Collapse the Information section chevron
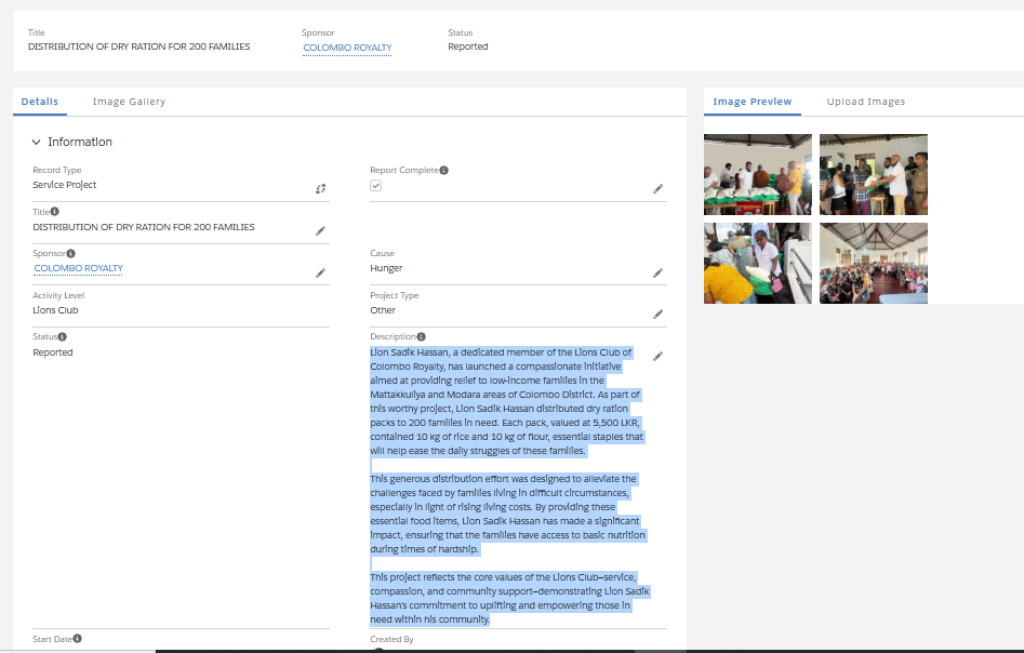Screen dimensions: 1024x653 click(x=37, y=142)
